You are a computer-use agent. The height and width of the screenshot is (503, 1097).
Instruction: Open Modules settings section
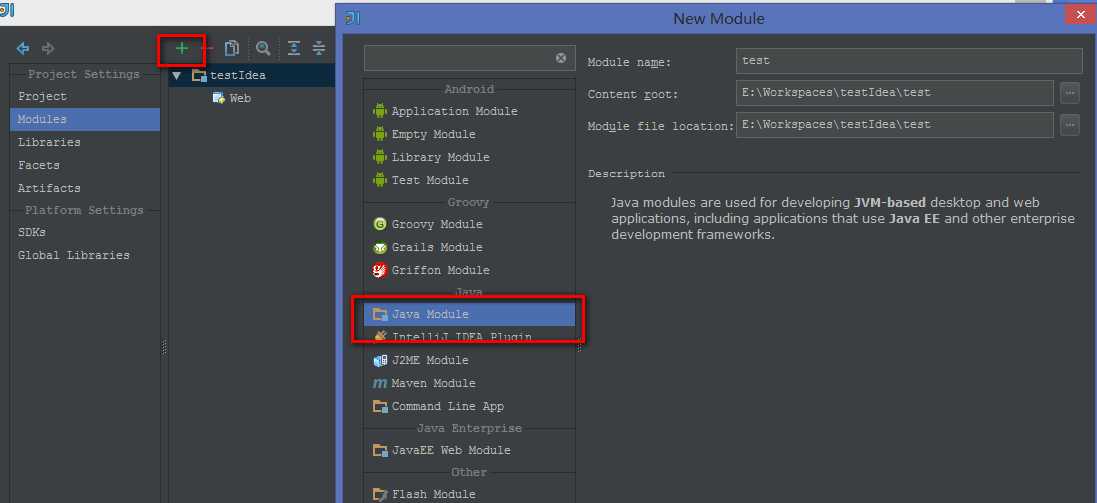coord(85,120)
